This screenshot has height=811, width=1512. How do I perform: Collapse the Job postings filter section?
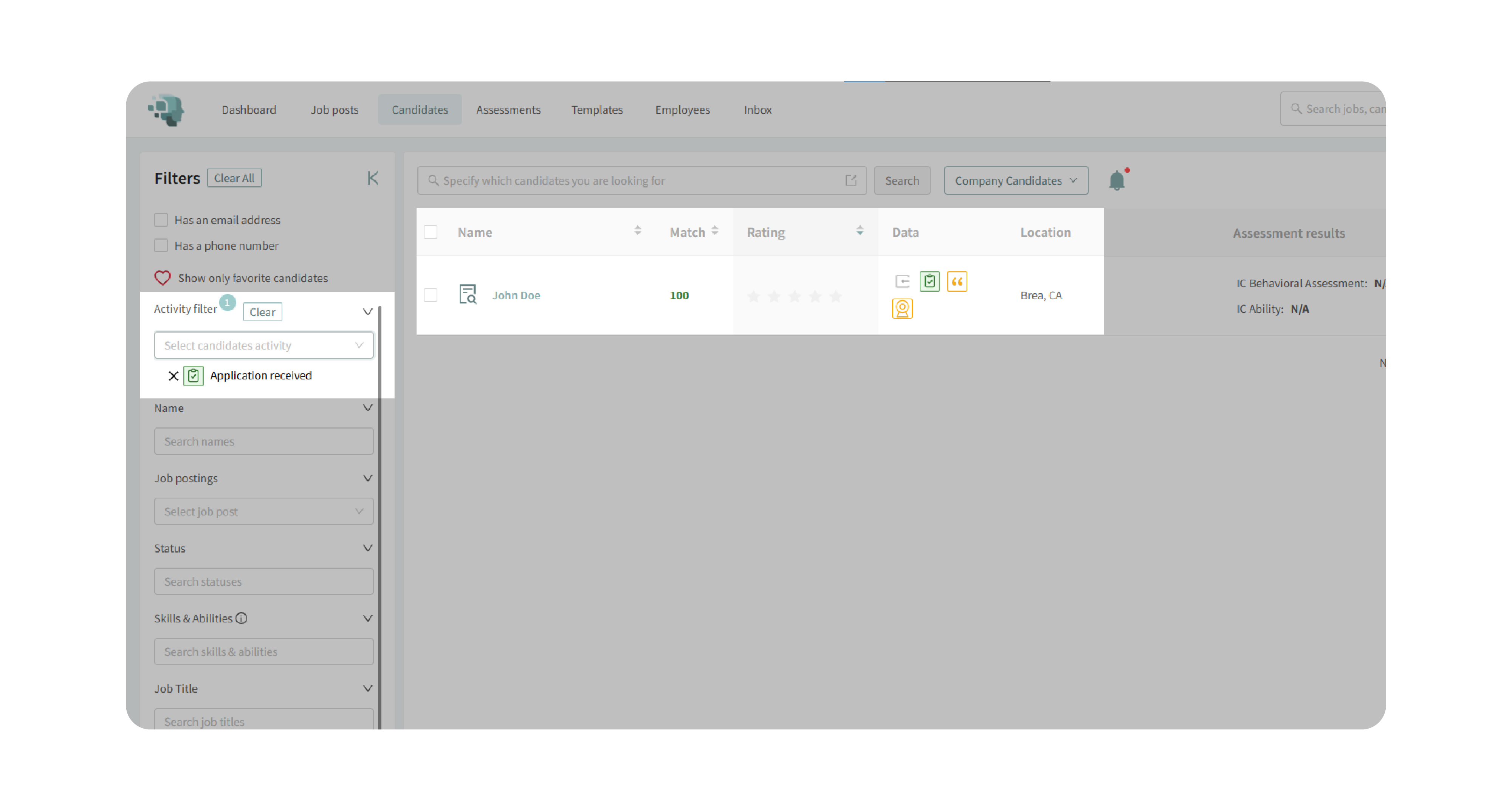coord(367,478)
